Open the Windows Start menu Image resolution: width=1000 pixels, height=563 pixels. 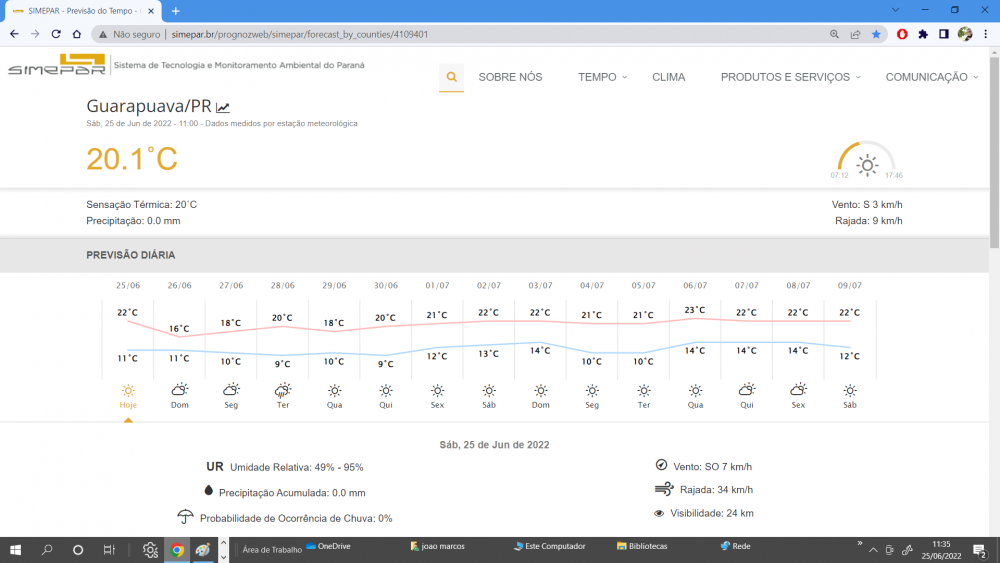[x=16, y=550]
